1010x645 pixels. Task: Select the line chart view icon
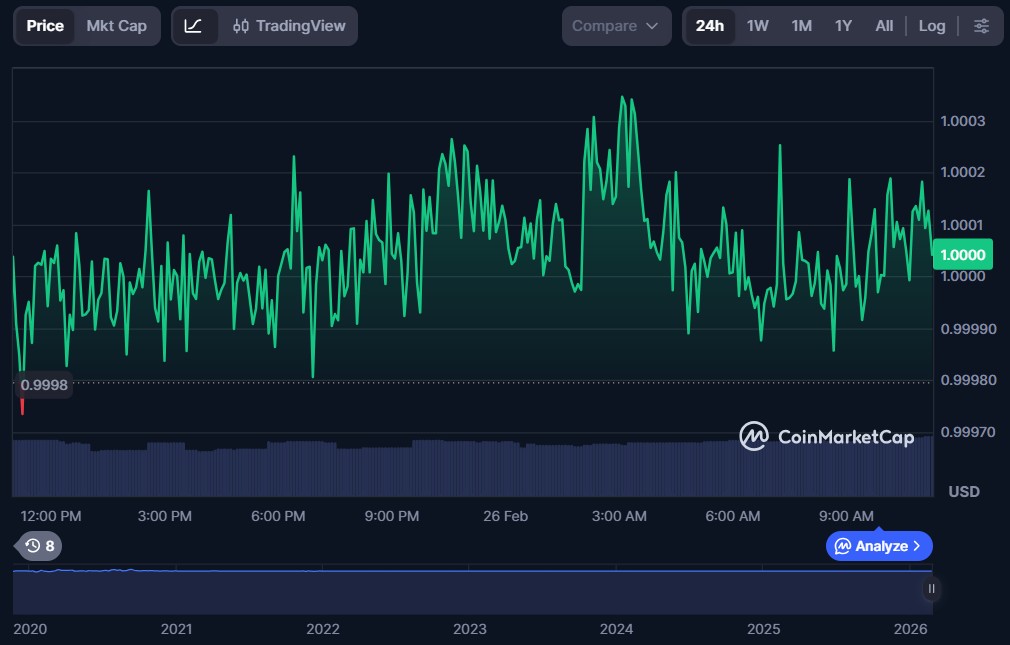tap(194, 26)
